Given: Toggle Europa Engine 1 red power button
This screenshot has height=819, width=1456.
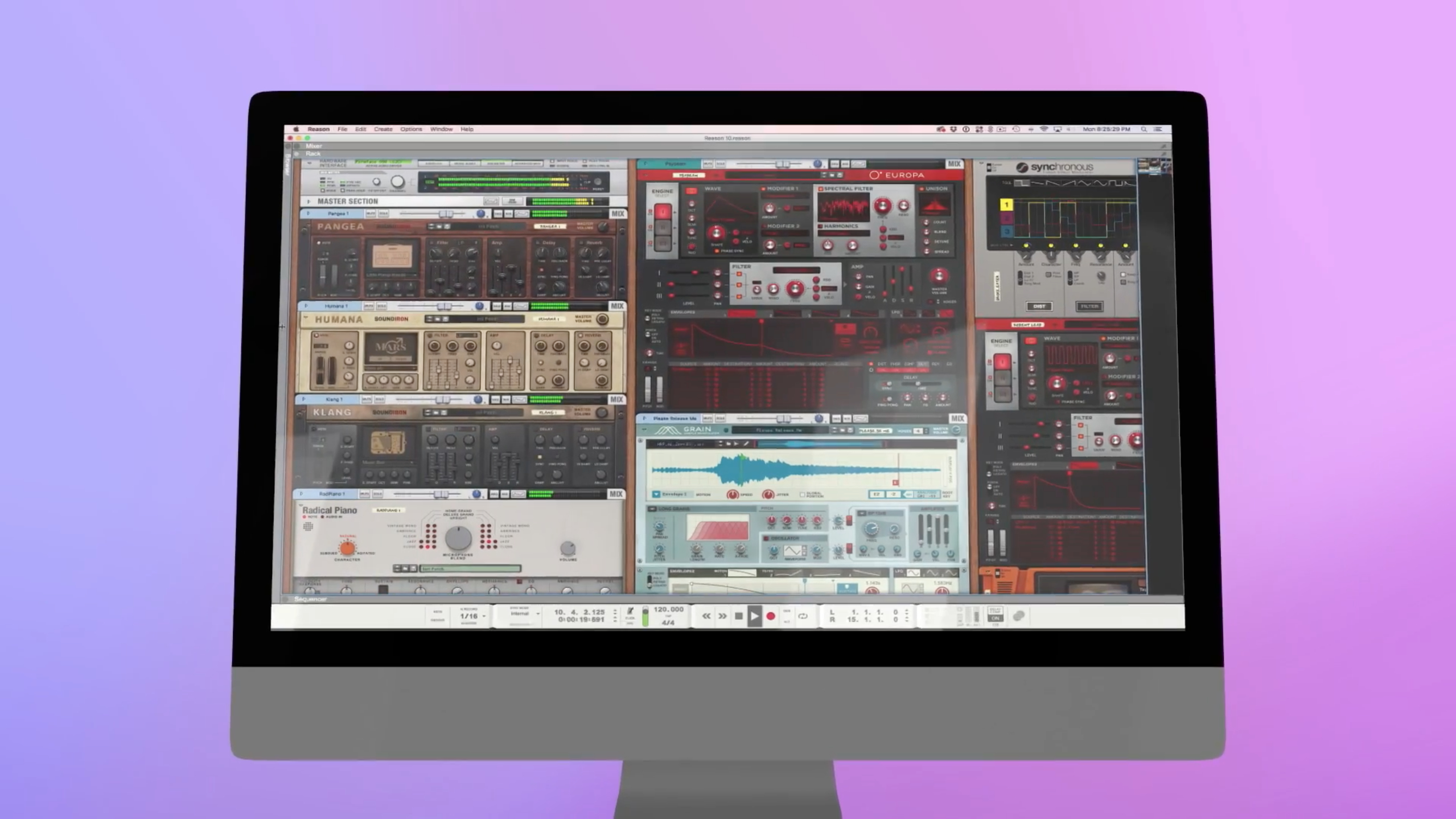Looking at the screenshot, I should [x=662, y=212].
